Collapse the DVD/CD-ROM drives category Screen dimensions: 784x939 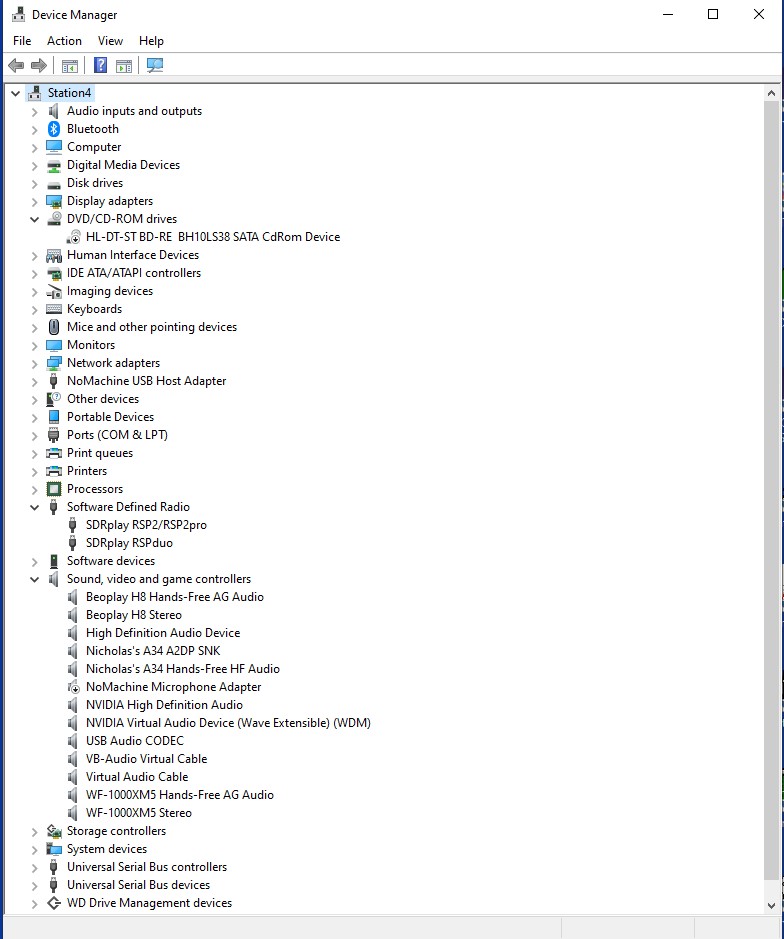(x=34, y=220)
